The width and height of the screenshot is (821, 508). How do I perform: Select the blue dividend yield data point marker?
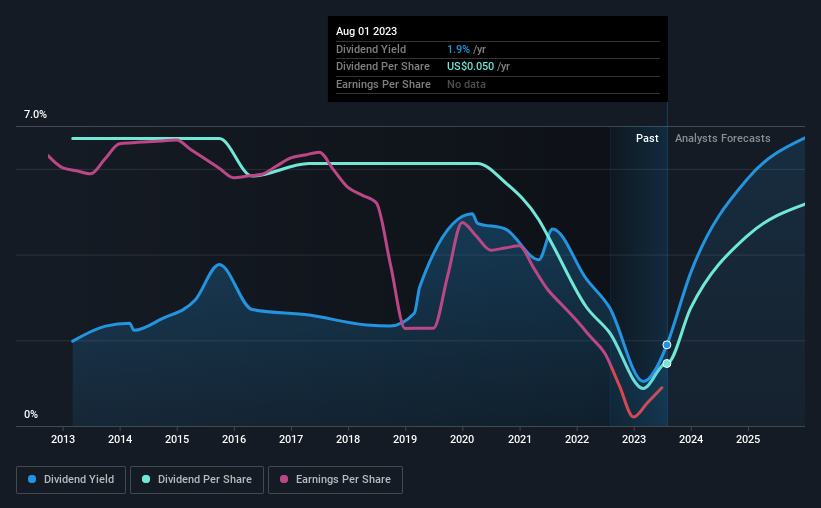667,345
